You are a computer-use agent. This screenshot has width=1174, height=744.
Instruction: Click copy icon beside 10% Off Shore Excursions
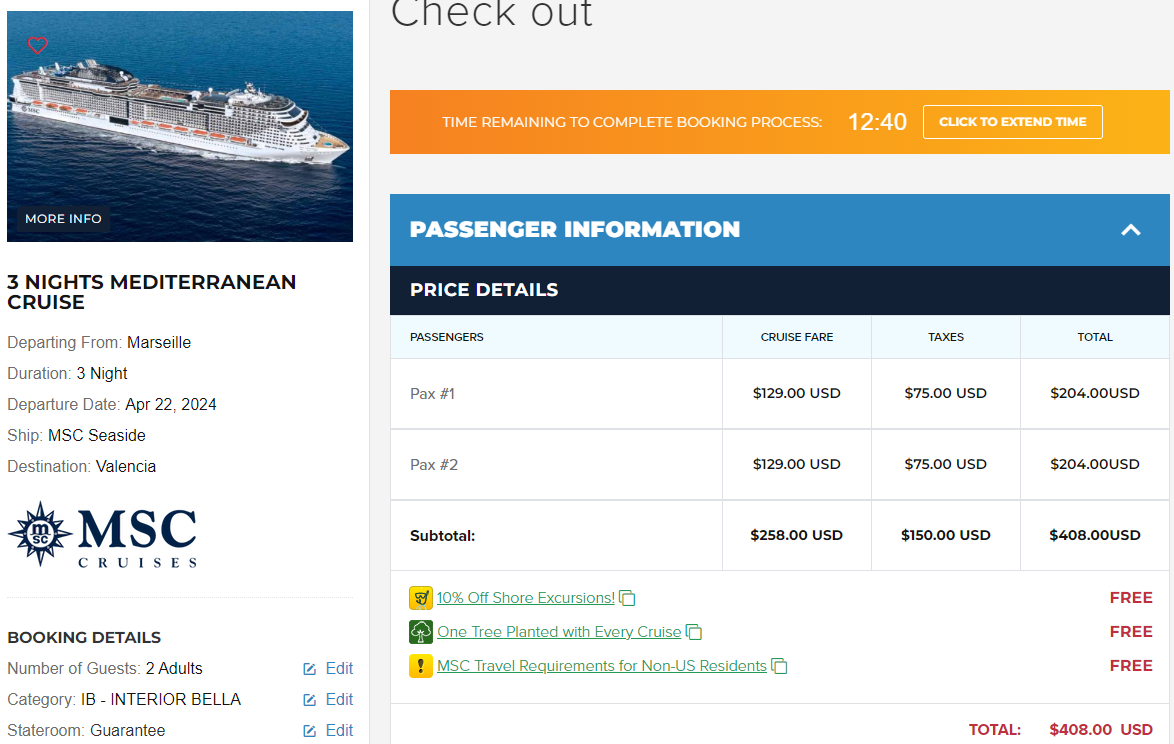627,598
